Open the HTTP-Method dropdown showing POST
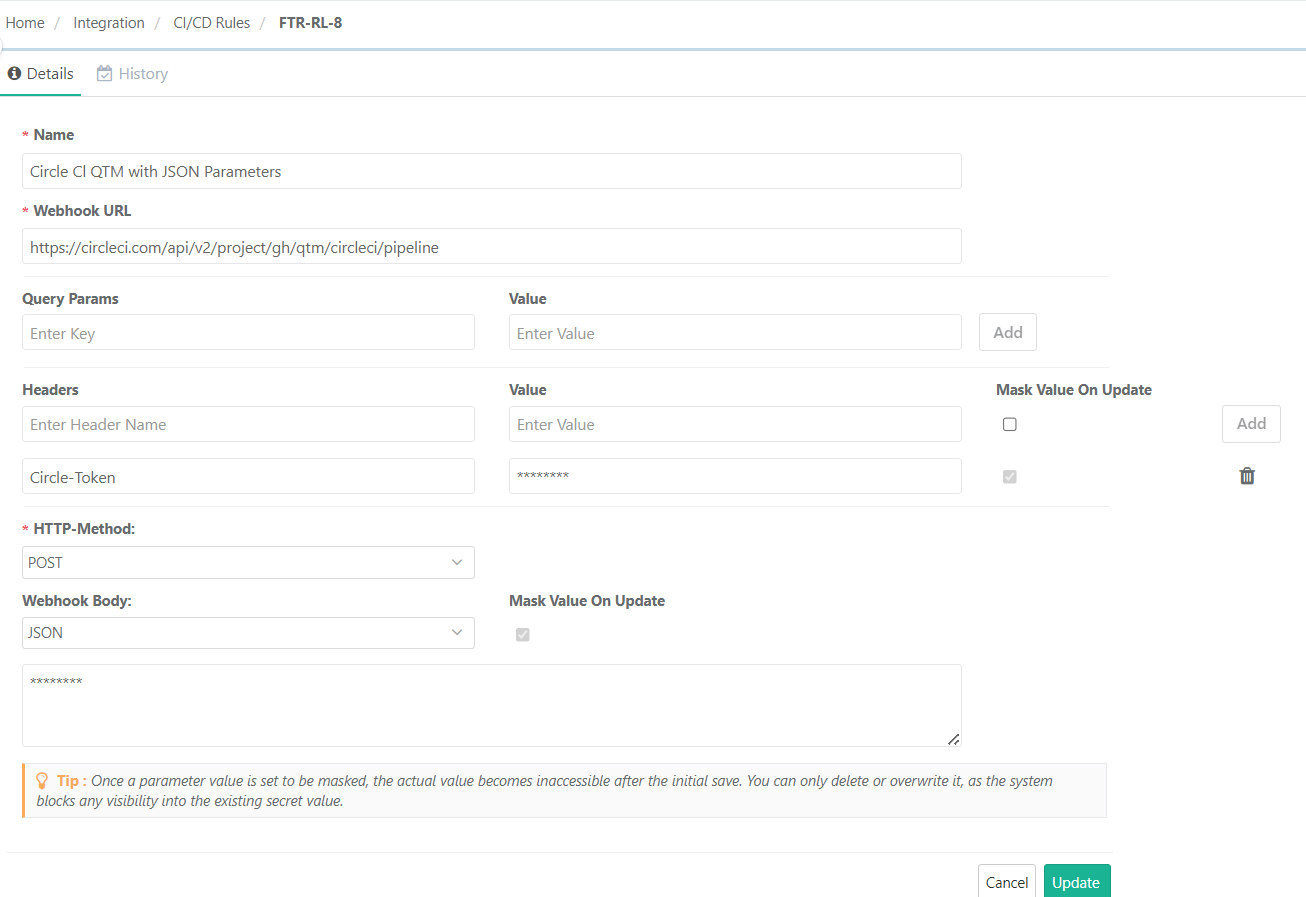 tap(248, 562)
